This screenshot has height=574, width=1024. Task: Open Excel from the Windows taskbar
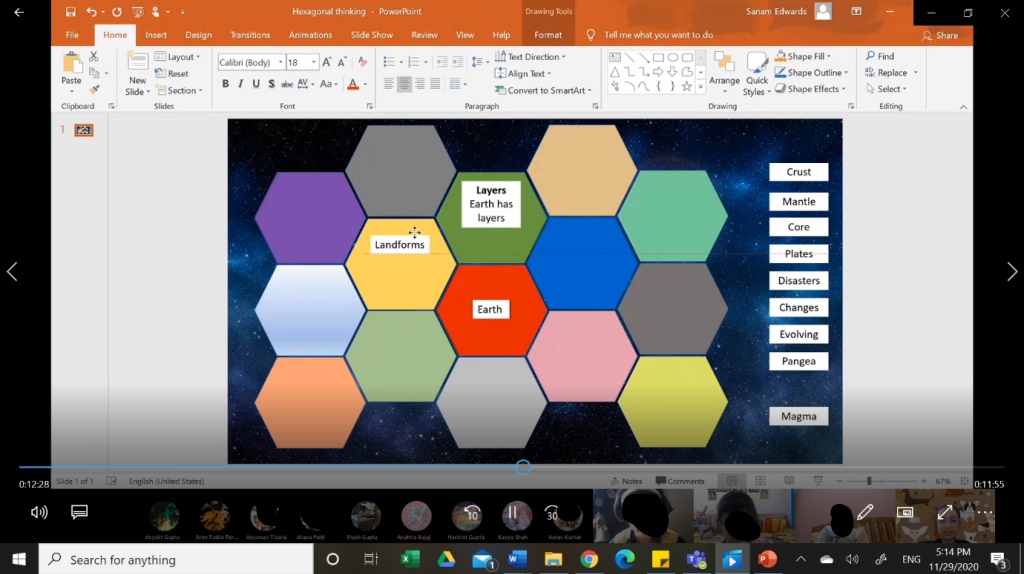coord(410,559)
